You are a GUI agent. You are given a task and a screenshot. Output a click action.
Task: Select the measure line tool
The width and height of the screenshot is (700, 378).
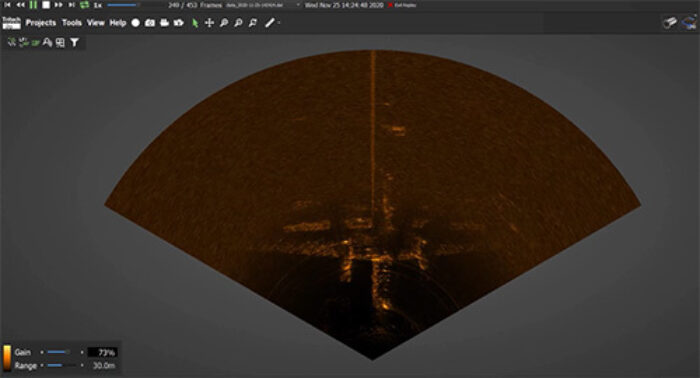pos(269,23)
